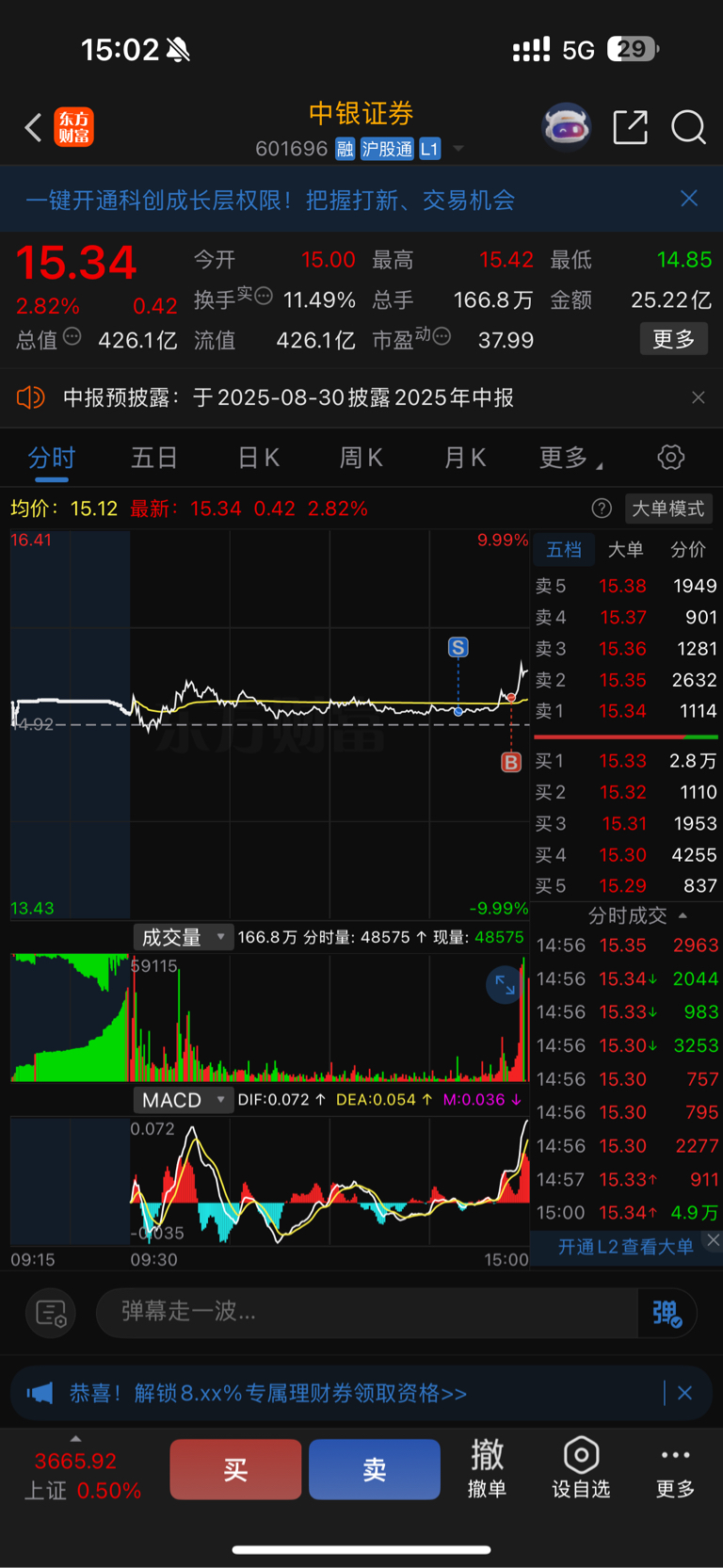723x1568 pixels.
Task: Expand the stock title dropdown arrow
Action: (x=458, y=149)
